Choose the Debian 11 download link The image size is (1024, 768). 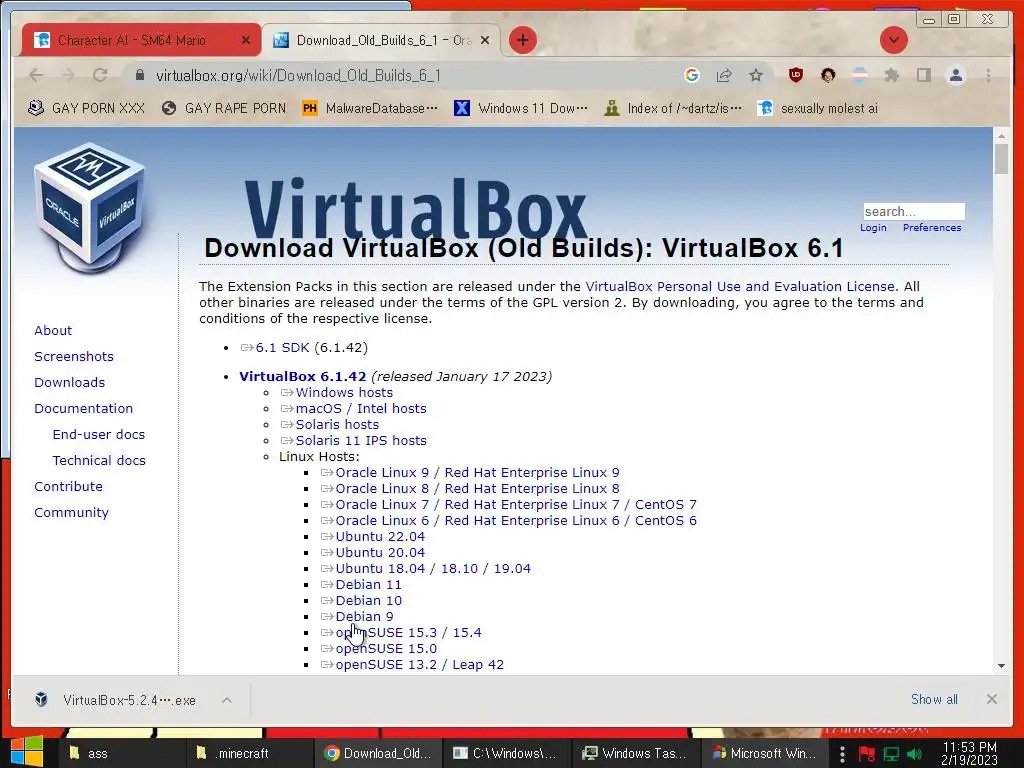click(x=361, y=584)
